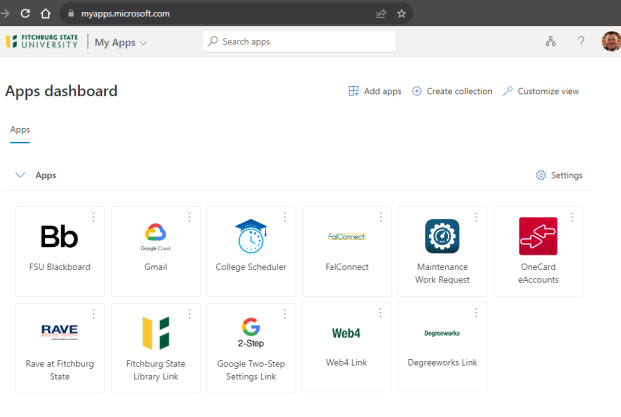Screen dimensions: 621x417
Task: Click the "Degreeworks Link" label
Action: point(442,362)
